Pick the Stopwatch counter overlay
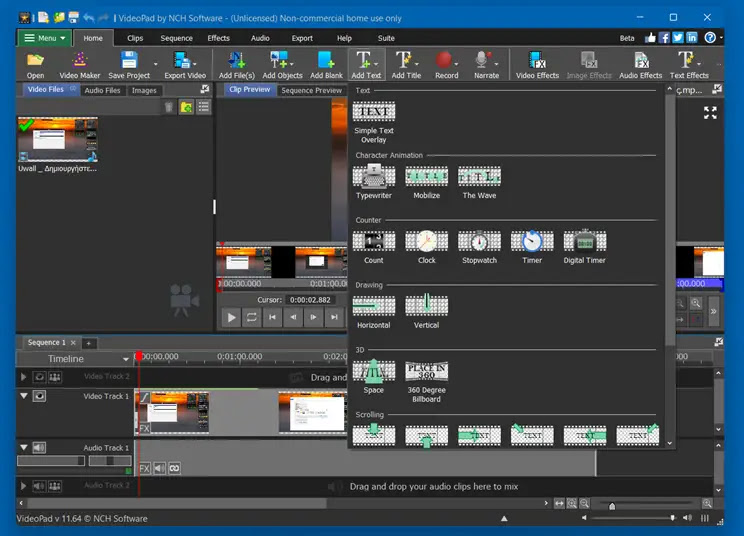Viewport: 744px width, 536px height. coord(479,247)
